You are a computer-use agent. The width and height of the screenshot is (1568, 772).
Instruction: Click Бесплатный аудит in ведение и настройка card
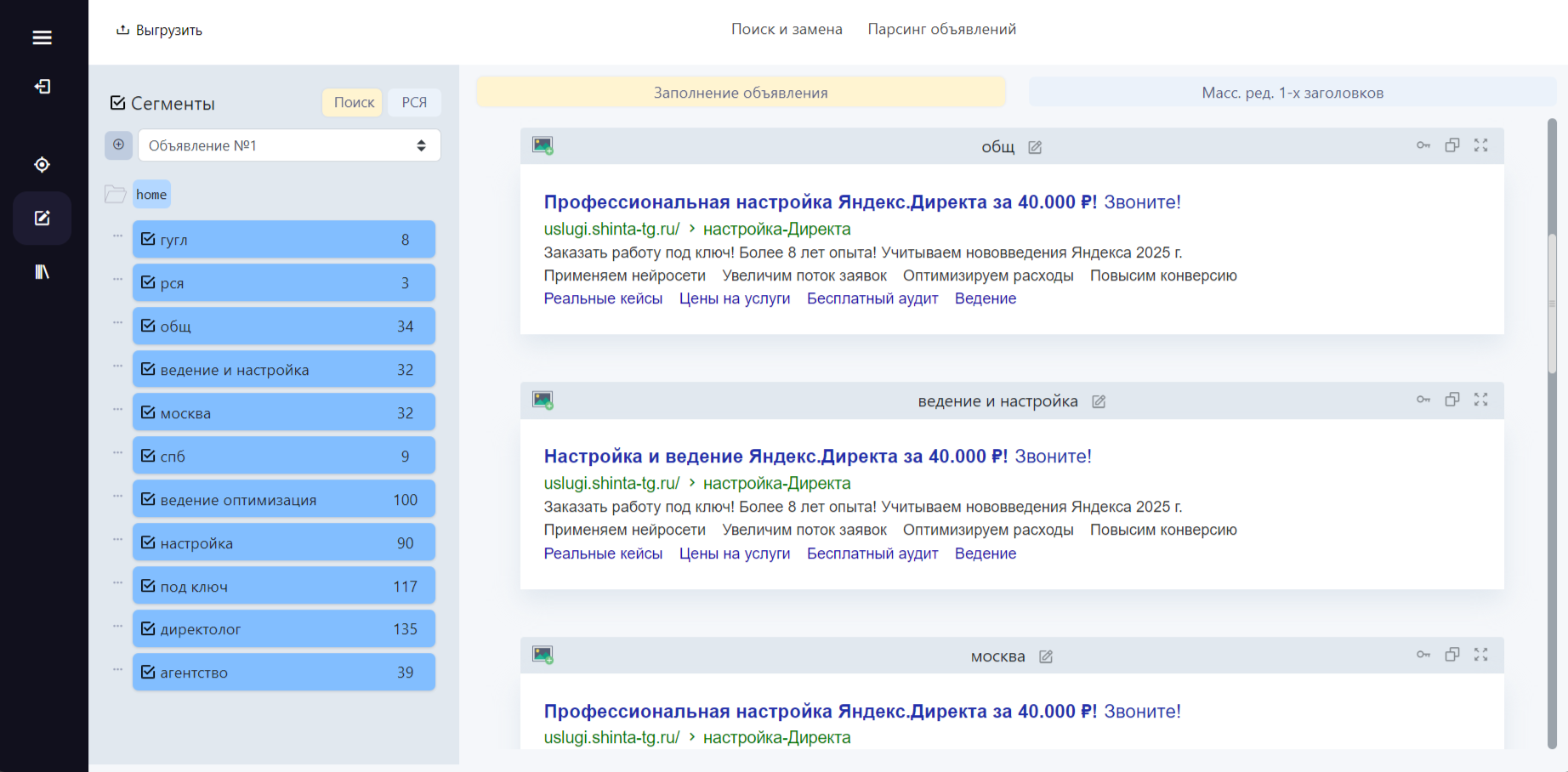pyautogui.click(x=872, y=553)
